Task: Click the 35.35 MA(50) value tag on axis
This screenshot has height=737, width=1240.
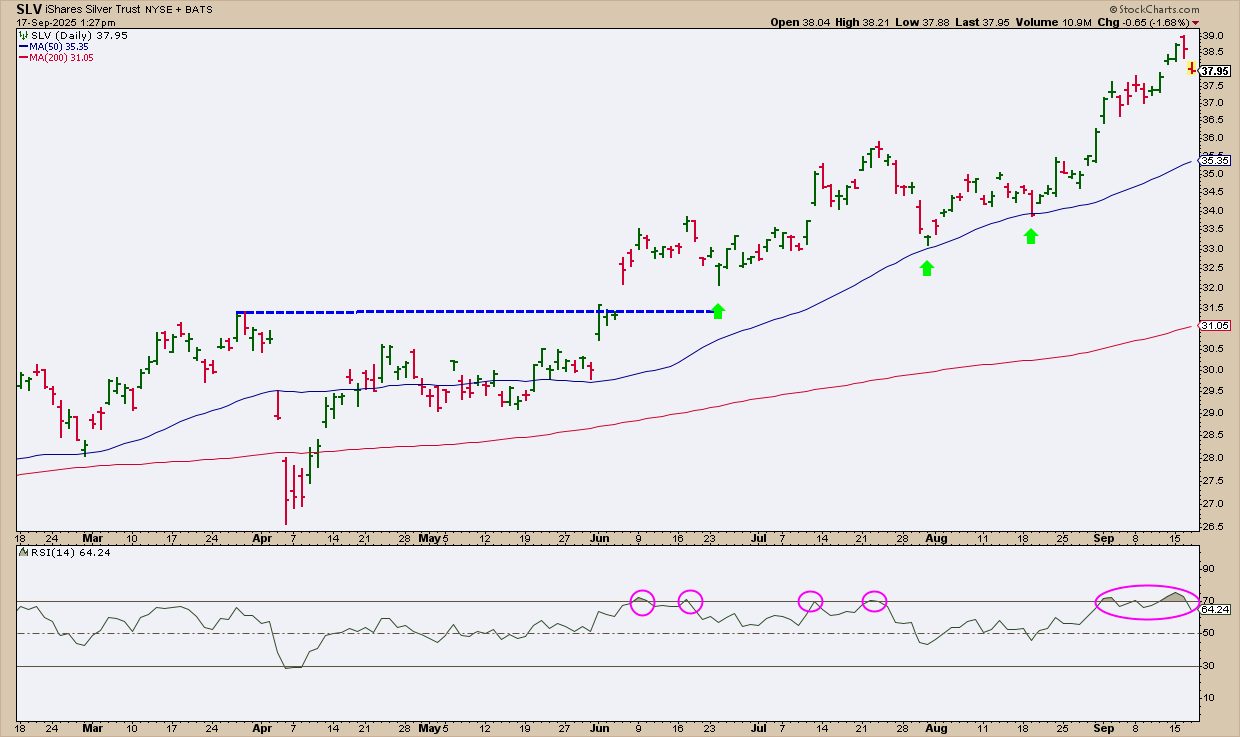Action: [1216, 160]
